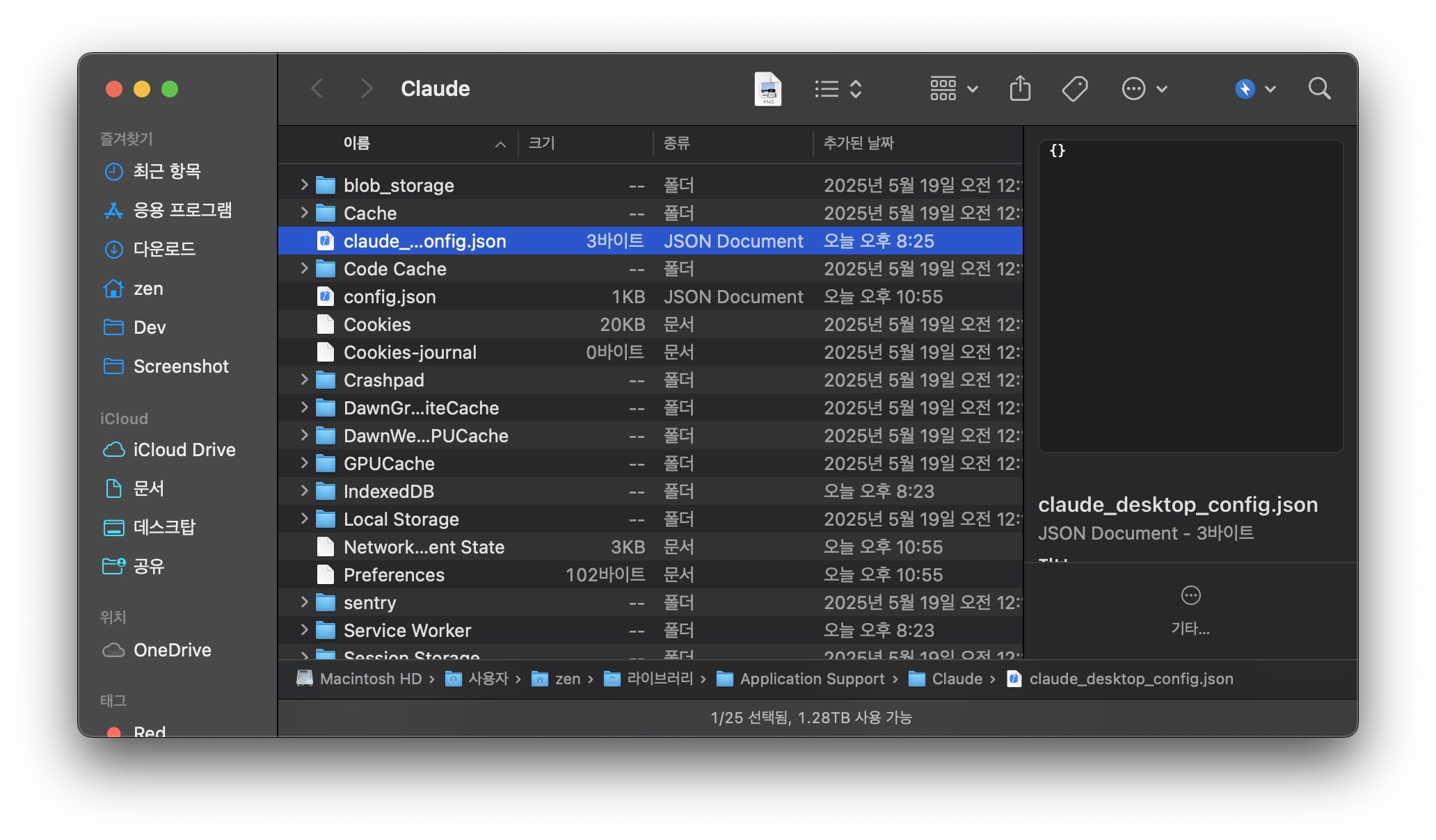Expand the DawnWe...PUCache folder
This screenshot has height=840, width=1436.
click(304, 435)
